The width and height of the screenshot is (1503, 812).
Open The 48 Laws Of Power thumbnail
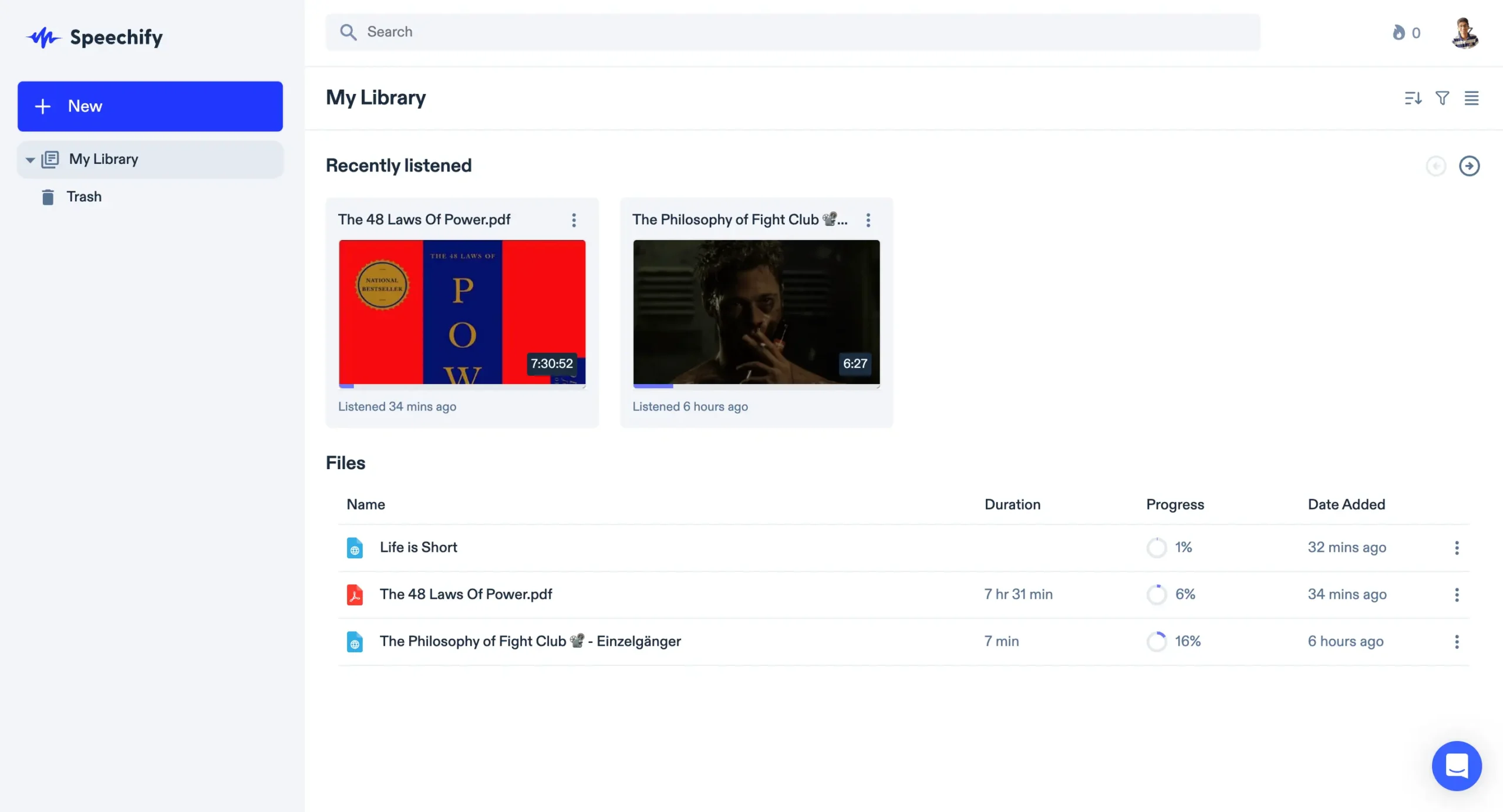click(x=462, y=312)
